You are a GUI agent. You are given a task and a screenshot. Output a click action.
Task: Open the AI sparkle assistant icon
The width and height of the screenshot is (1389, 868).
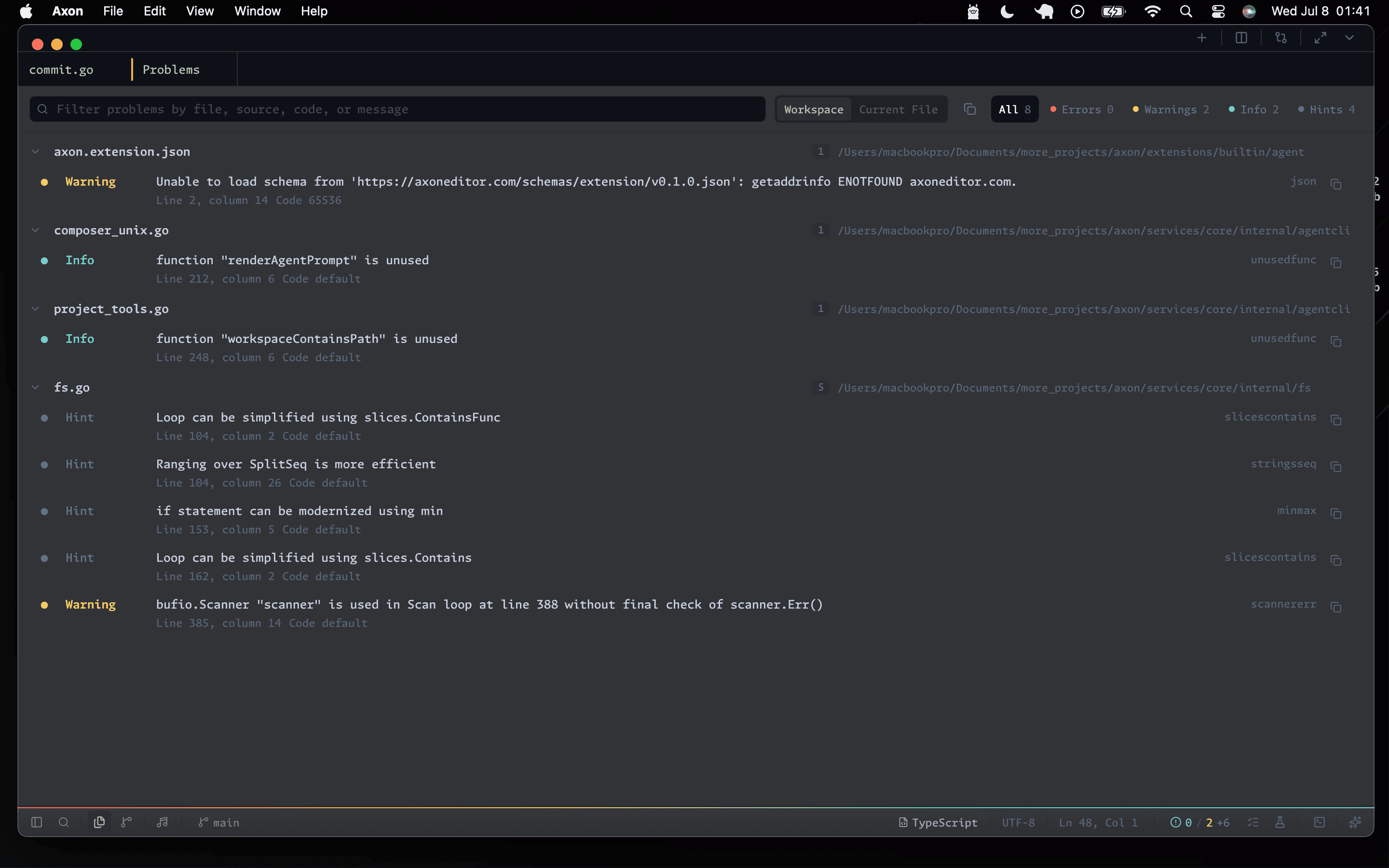pyautogui.click(x=1355, y=822)
